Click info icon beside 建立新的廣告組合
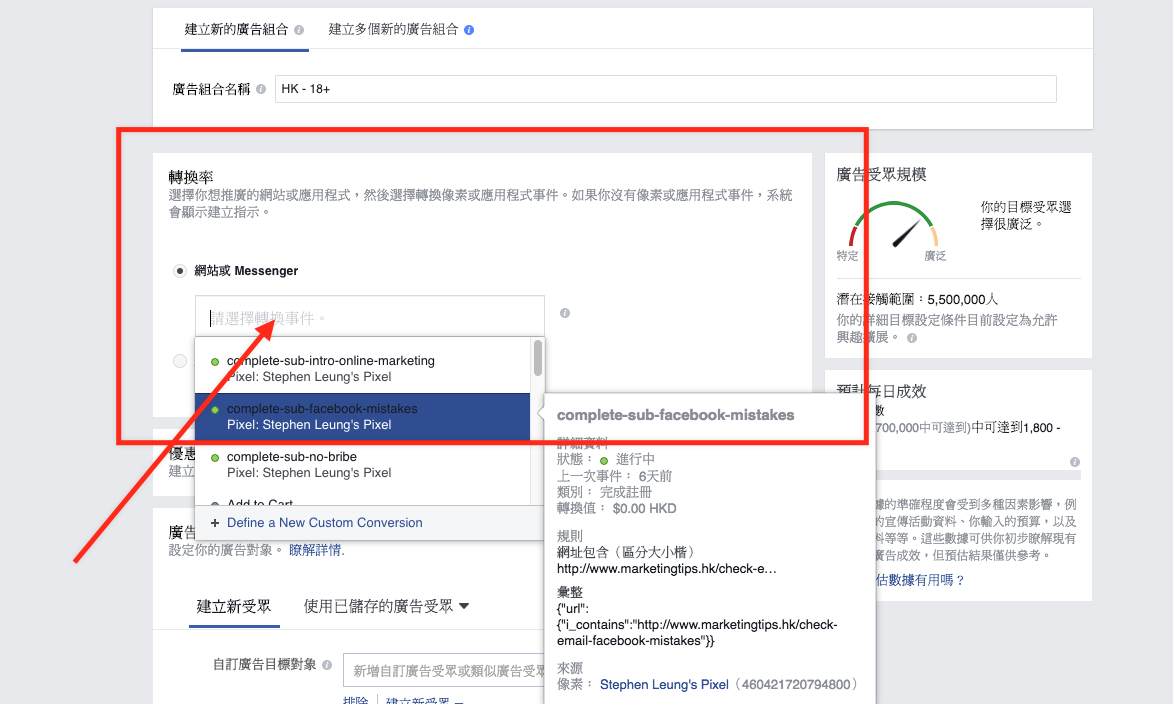1173x704 pixels. [x=299, y=30]
